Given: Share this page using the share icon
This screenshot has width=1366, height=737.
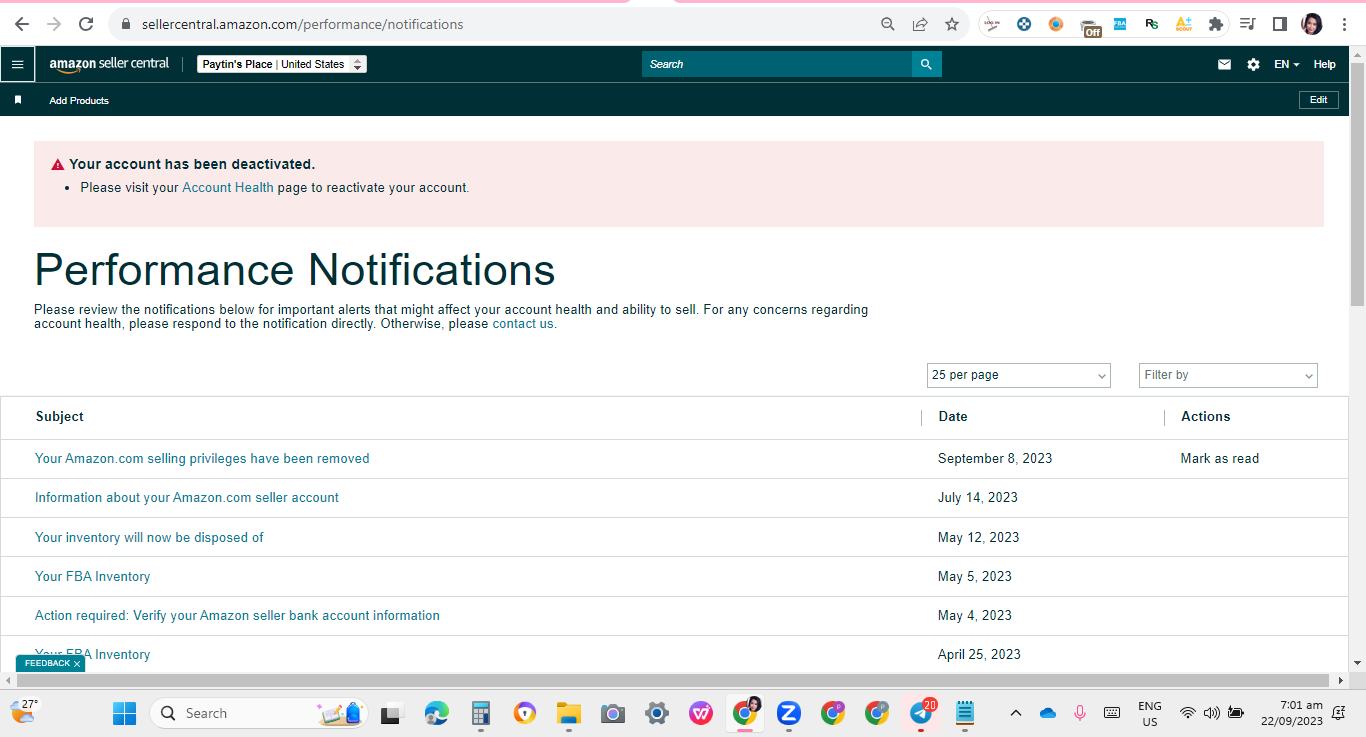Looking at the screenshot, I should pos(919,24).
